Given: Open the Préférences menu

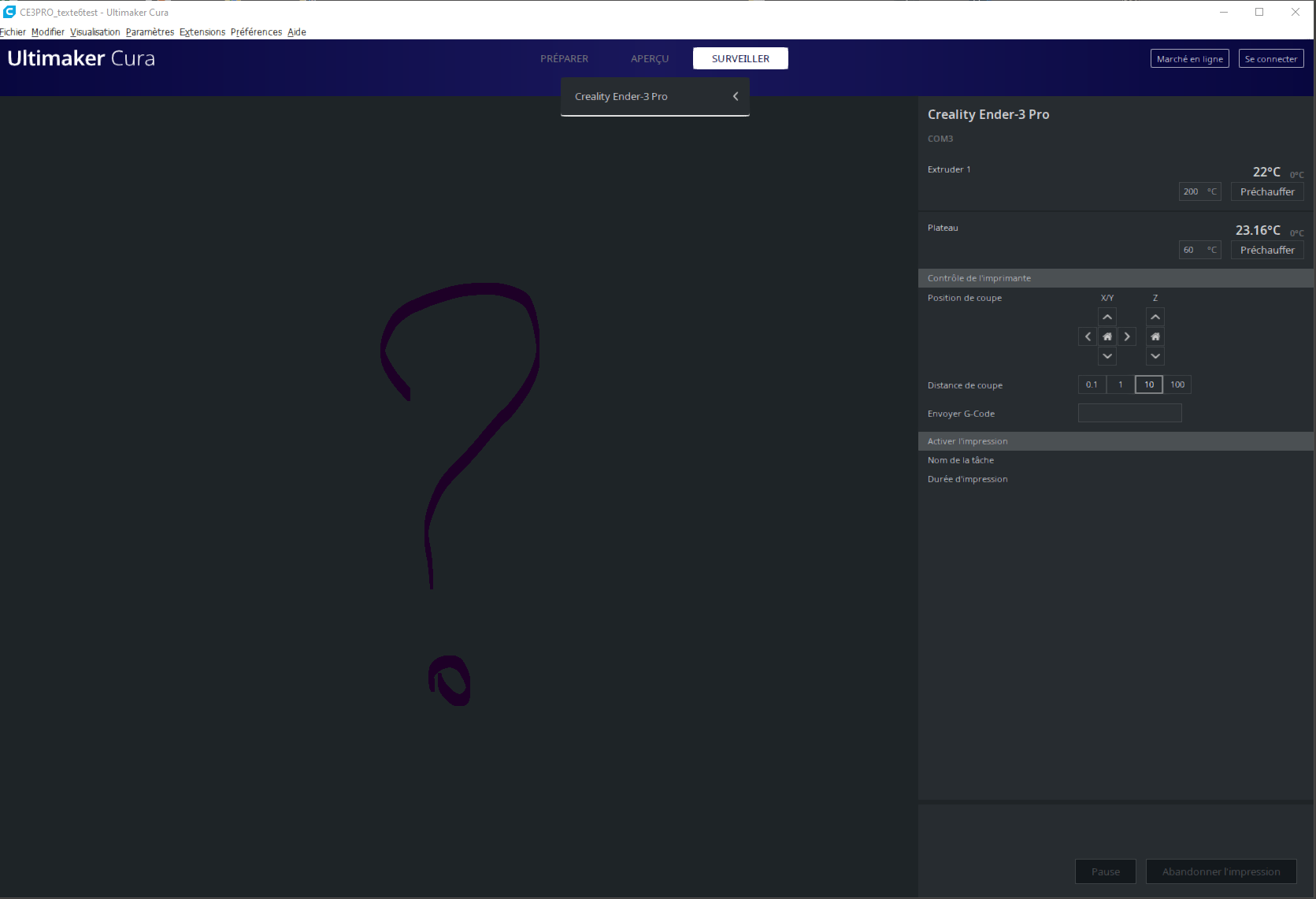Looking at the screenshot, I should click(x=256, y=32).
